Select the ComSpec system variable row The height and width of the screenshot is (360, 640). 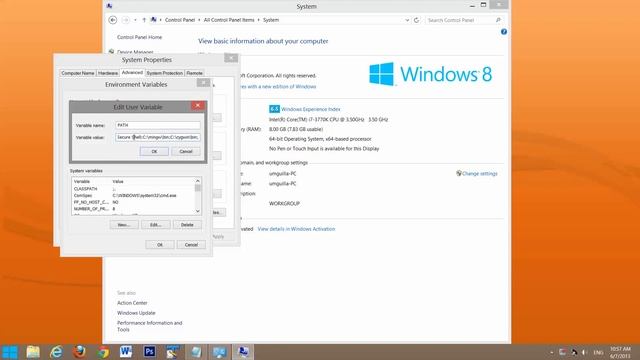pos(133,196)
